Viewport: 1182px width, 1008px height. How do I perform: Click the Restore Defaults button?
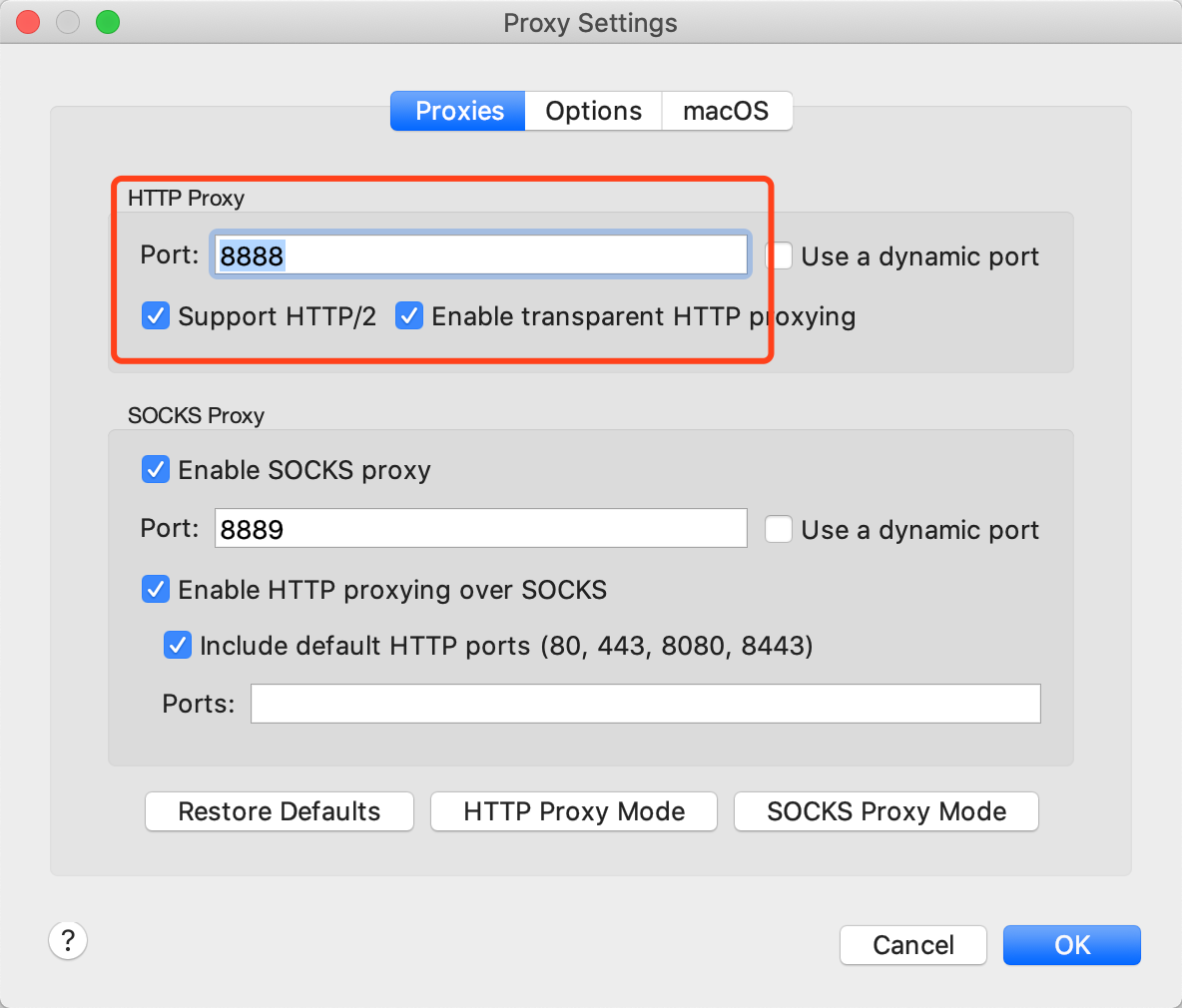coord(279,811)
